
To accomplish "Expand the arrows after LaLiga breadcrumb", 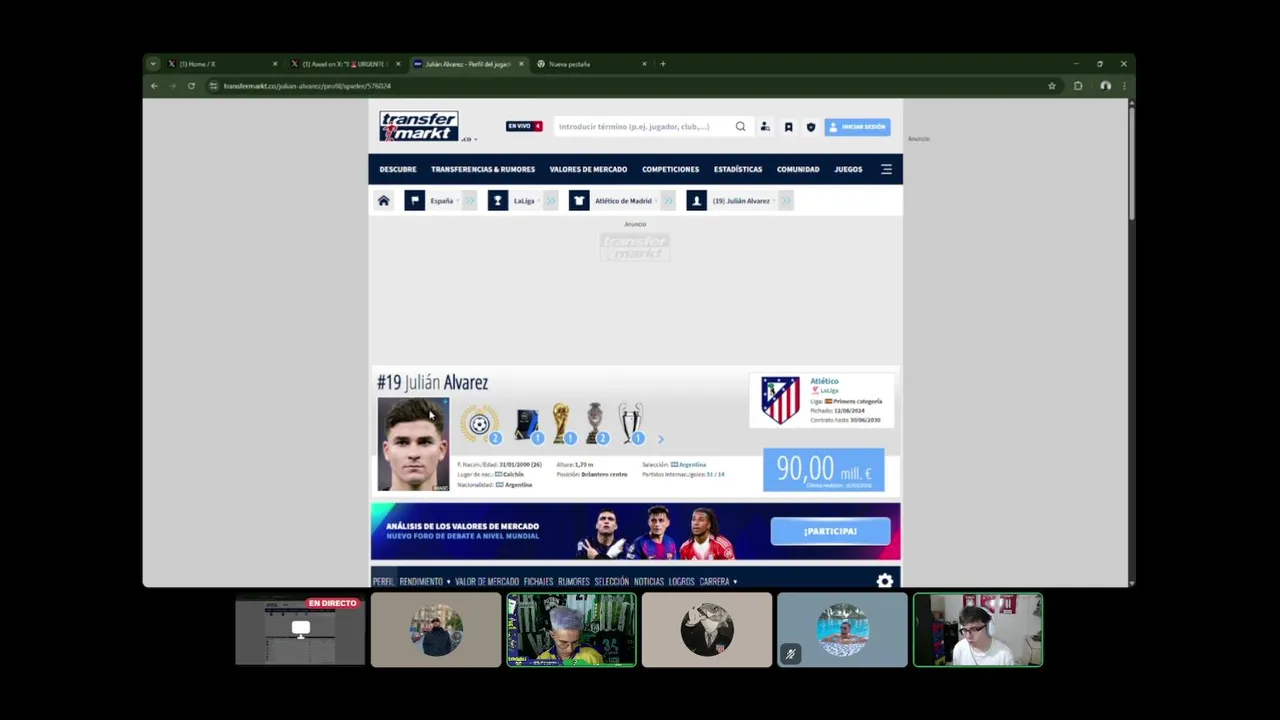I will click(x=551, y=201).
